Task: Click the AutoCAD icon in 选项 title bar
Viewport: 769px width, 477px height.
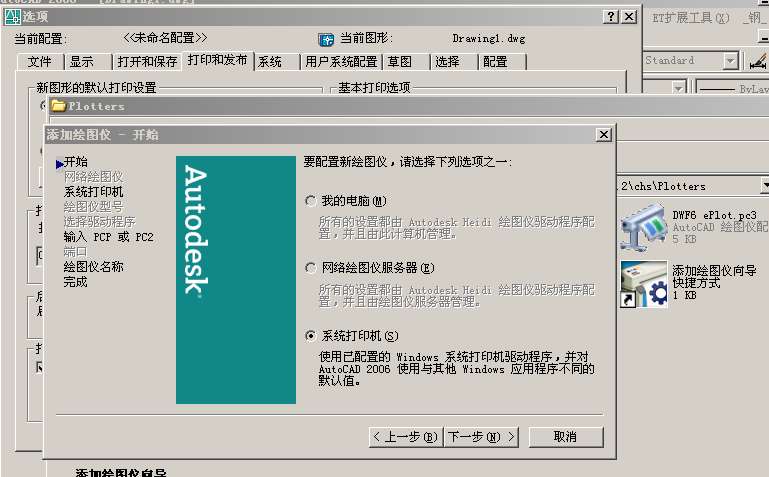Action: click(x=12, y=17)
